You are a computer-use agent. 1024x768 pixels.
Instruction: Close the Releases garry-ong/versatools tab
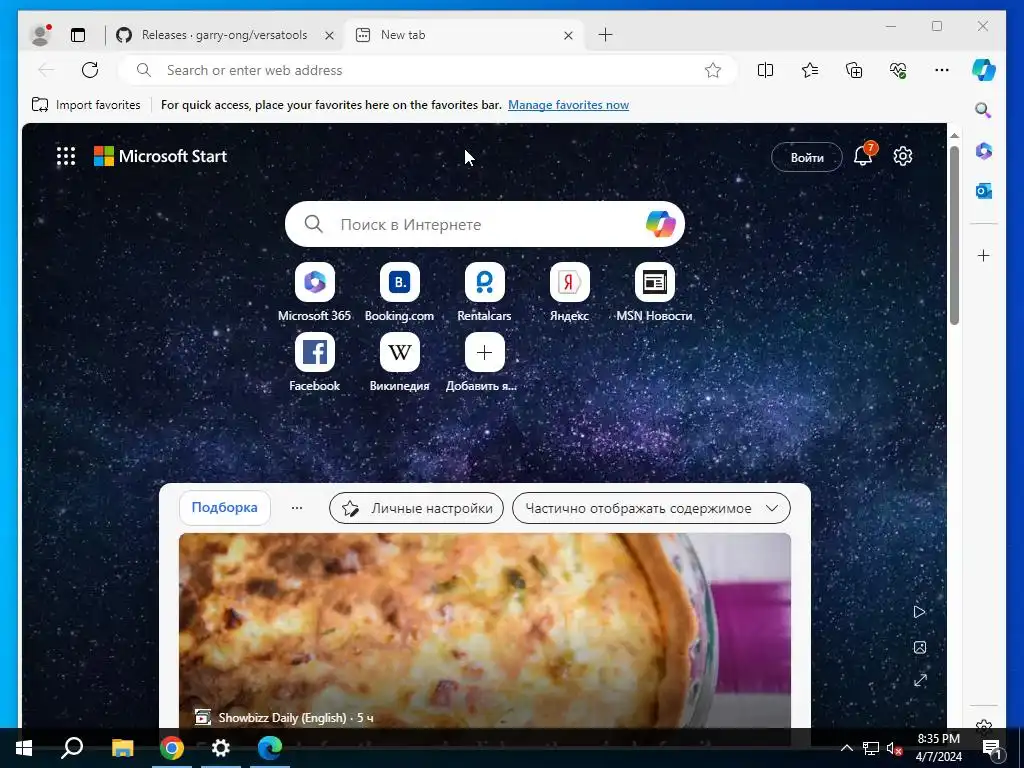click(x=330, y=35)
